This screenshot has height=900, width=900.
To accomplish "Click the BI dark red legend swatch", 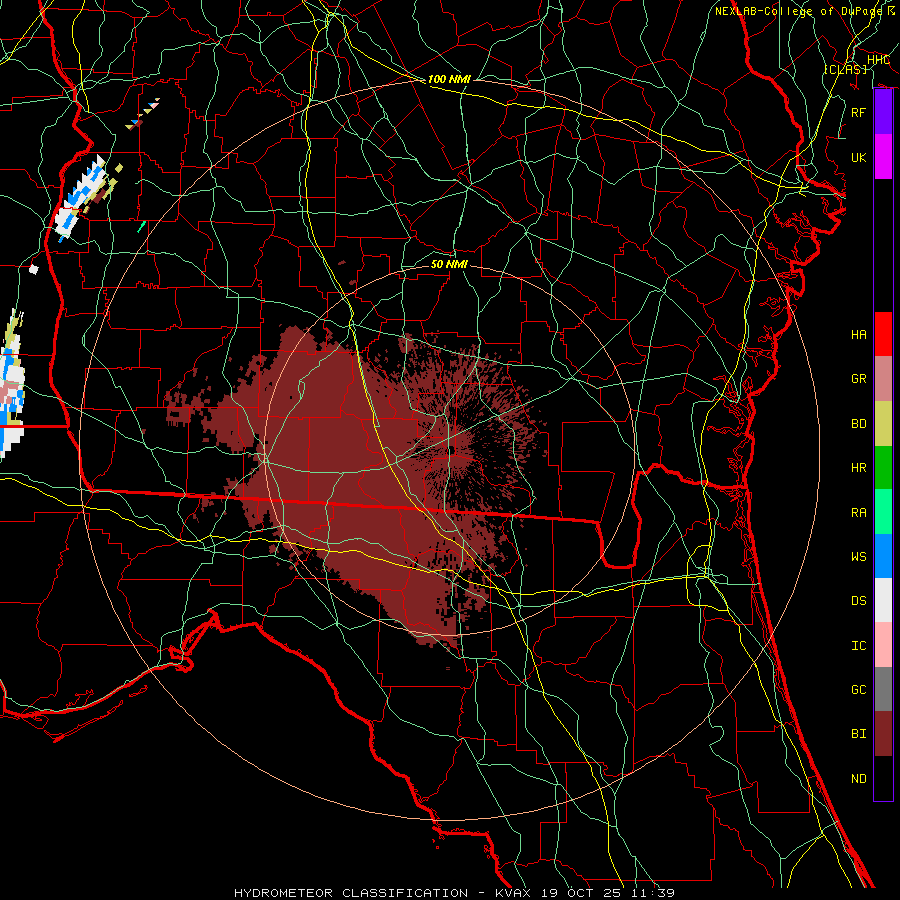I will [x=883, y=734].
